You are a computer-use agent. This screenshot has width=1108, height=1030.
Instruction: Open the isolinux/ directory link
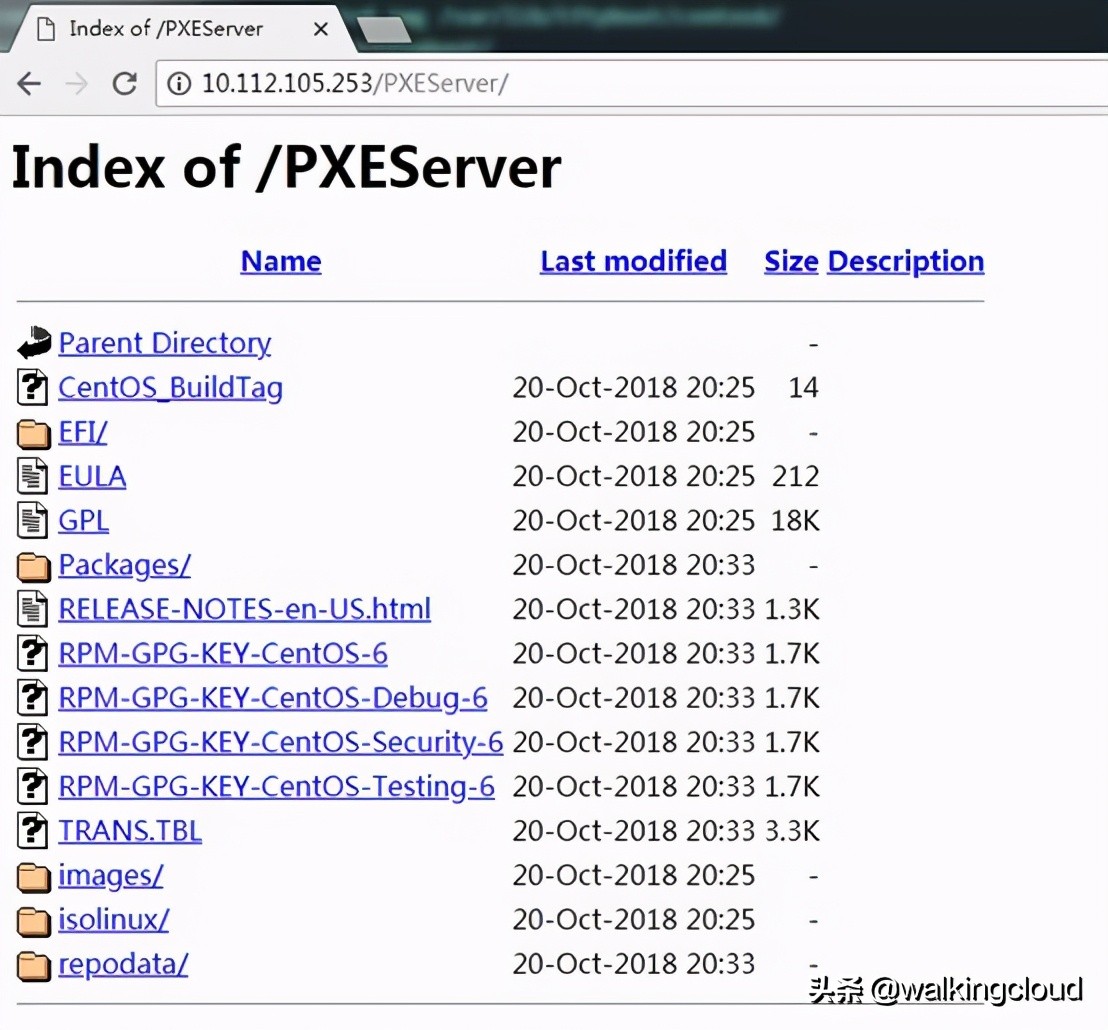pos(113,919)
